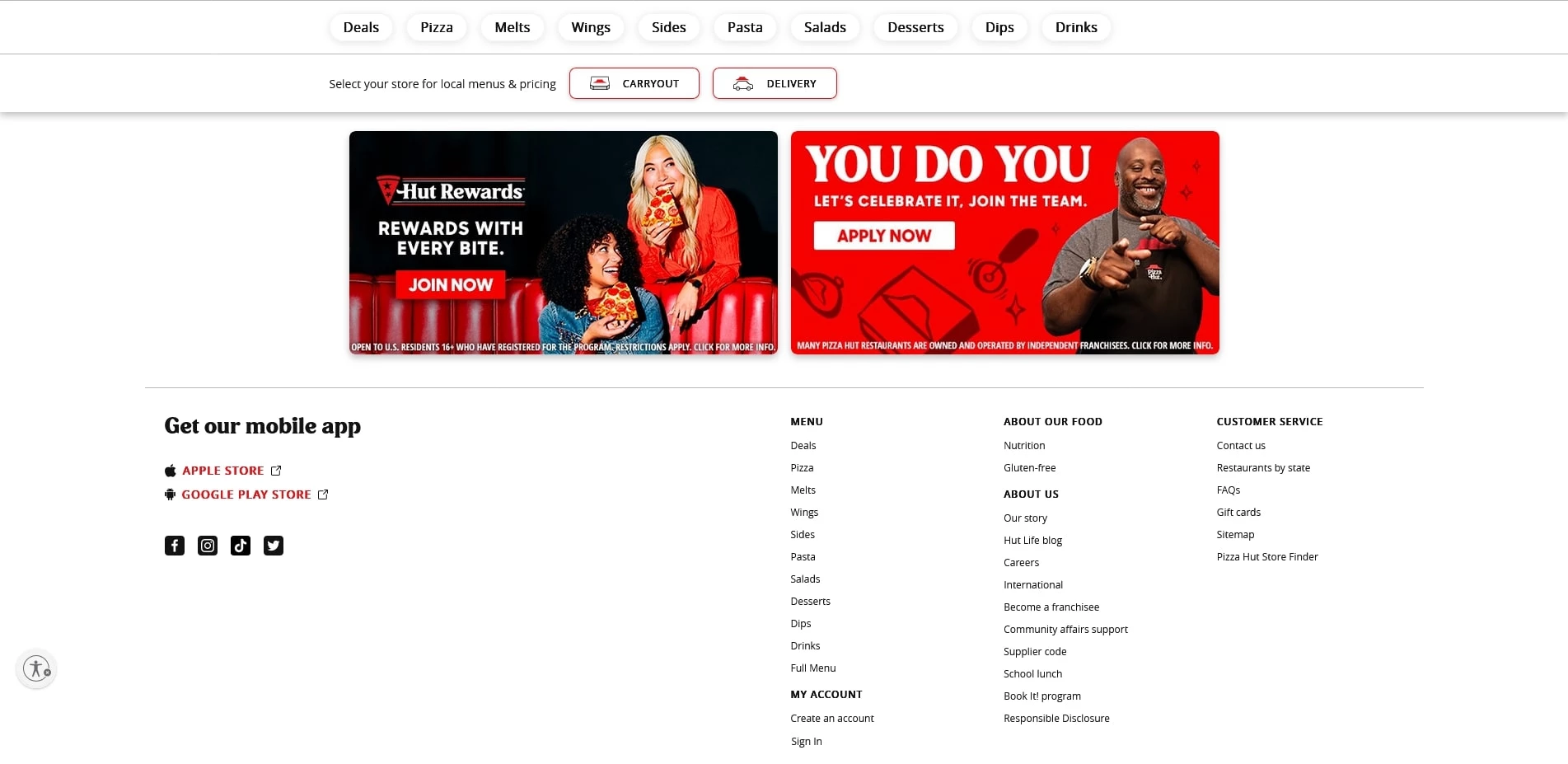The width and height of the screenshot is (1568, 764).
Task: Open the Nutrition footer link
Action: point(1024,446)
